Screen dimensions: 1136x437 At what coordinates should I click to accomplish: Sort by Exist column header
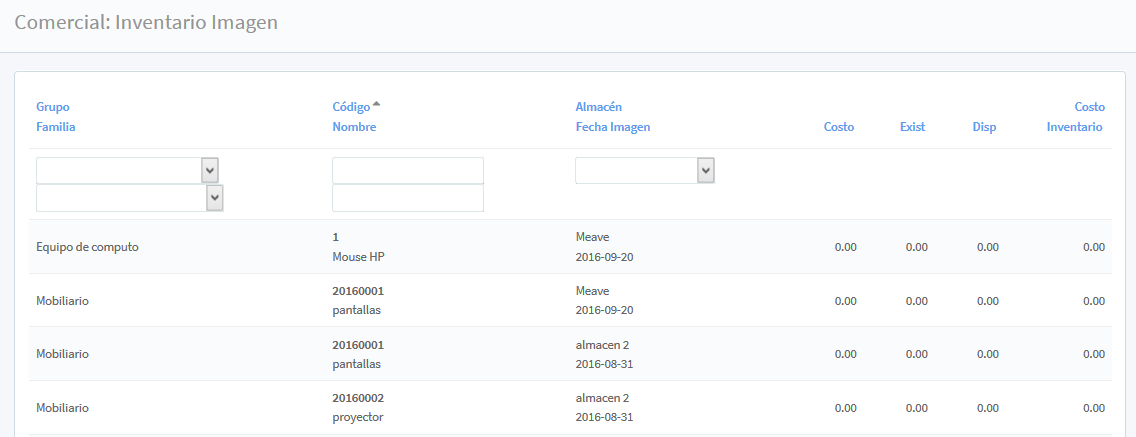pos(912,127)
